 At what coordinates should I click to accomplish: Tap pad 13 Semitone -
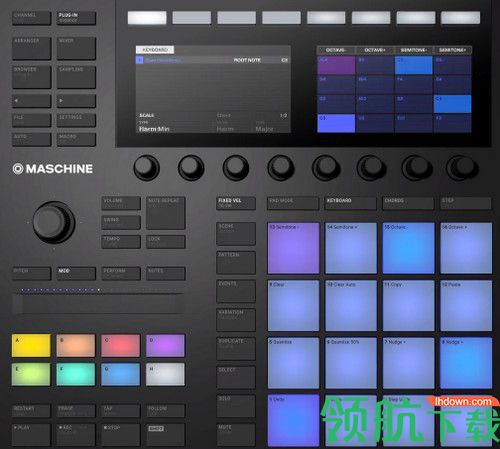pyautogui.click(x=293, y=248)
